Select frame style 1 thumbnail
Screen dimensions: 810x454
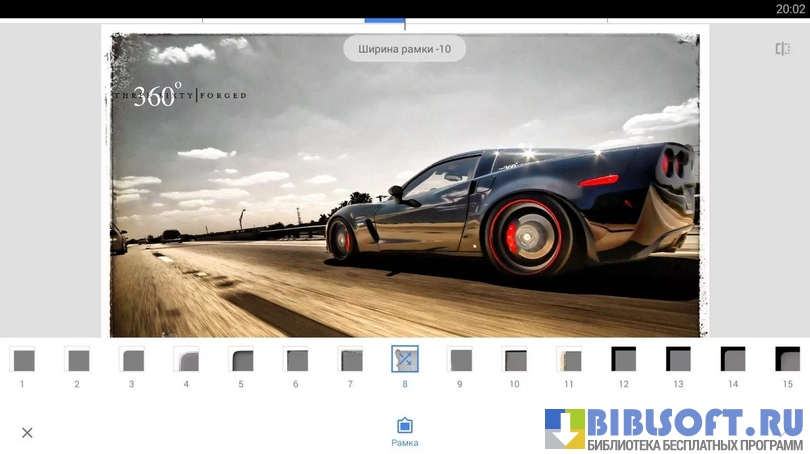point(22,359)
